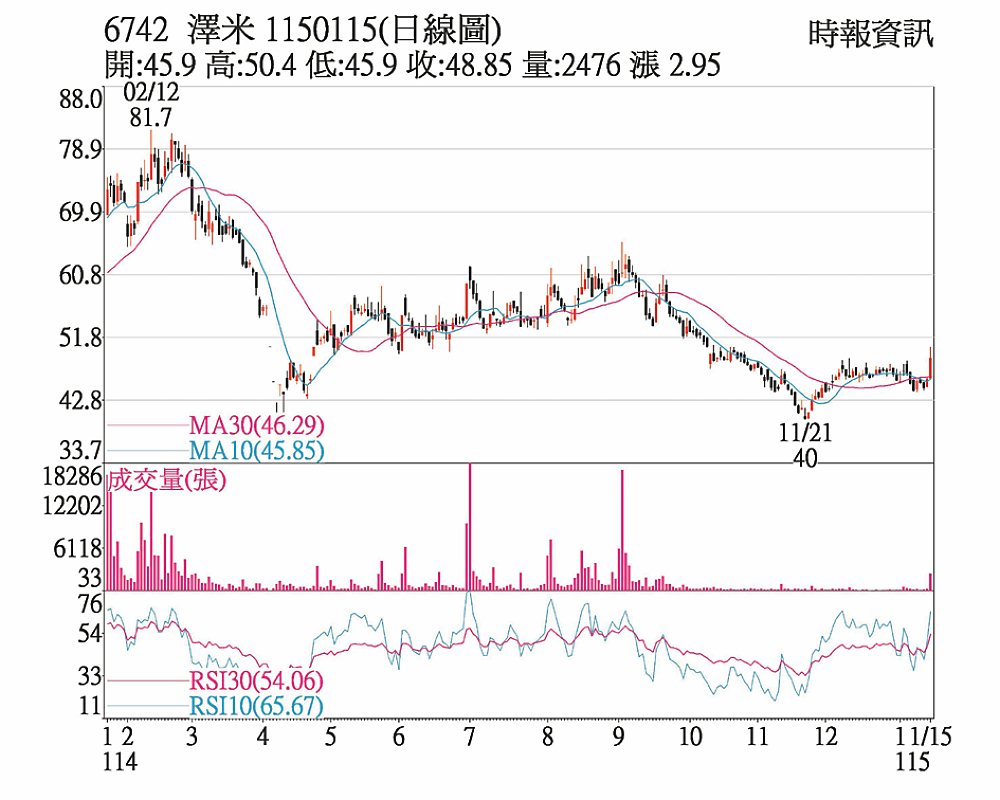Viewport: 1000px width, 800px height.
Task: Click the MA10(45.85) legend label
Action: (x=255, y=451)
